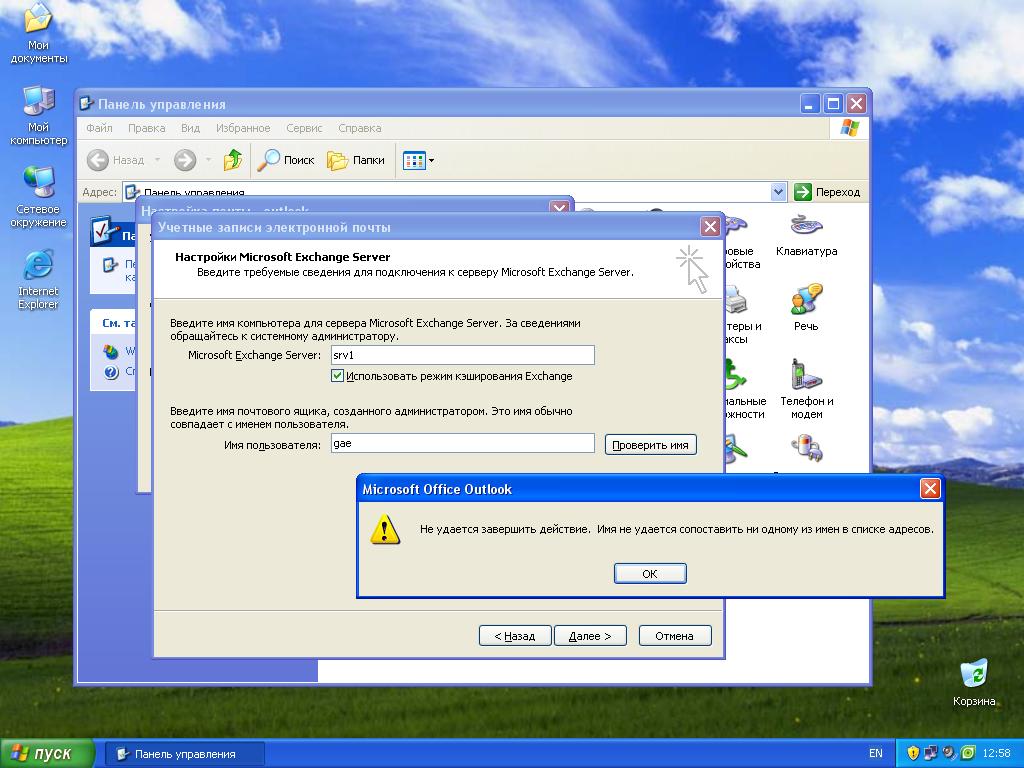This screenshot has width=1024, height=768.
Task: Click the Проверить имя button
Action: [650, 445]
